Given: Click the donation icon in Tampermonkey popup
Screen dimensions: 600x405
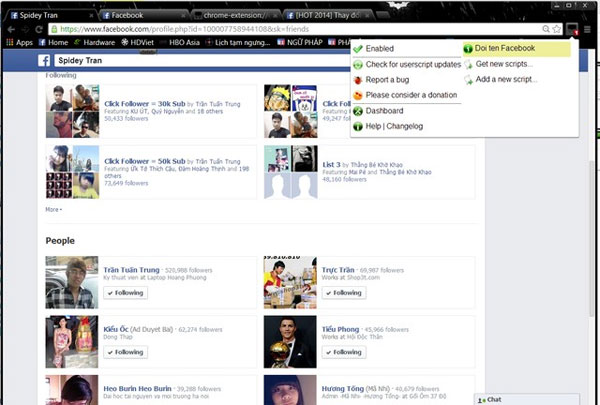Looking at the screenshot, I should coord(358,95).
